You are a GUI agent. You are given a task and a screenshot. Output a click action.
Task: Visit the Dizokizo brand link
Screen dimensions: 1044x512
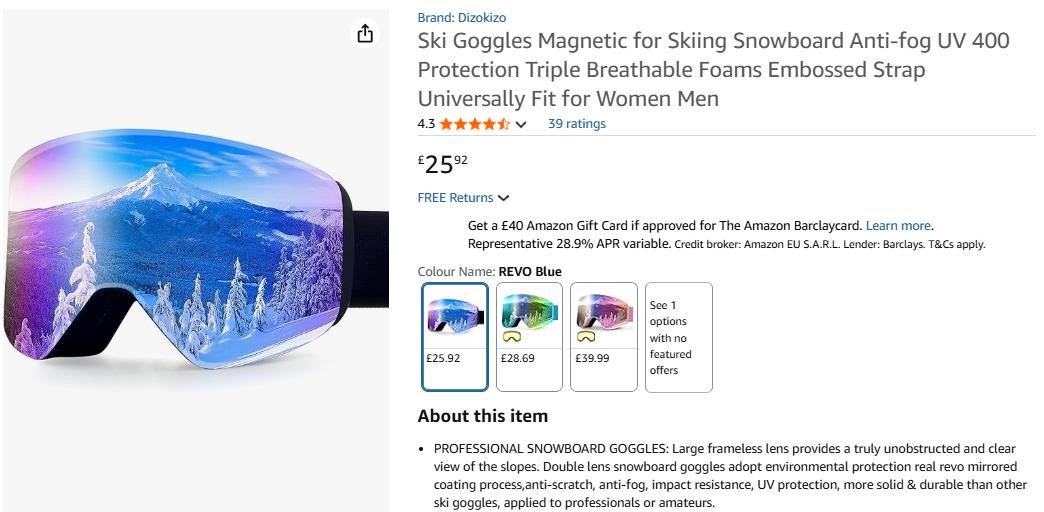[x=461, y=18]
